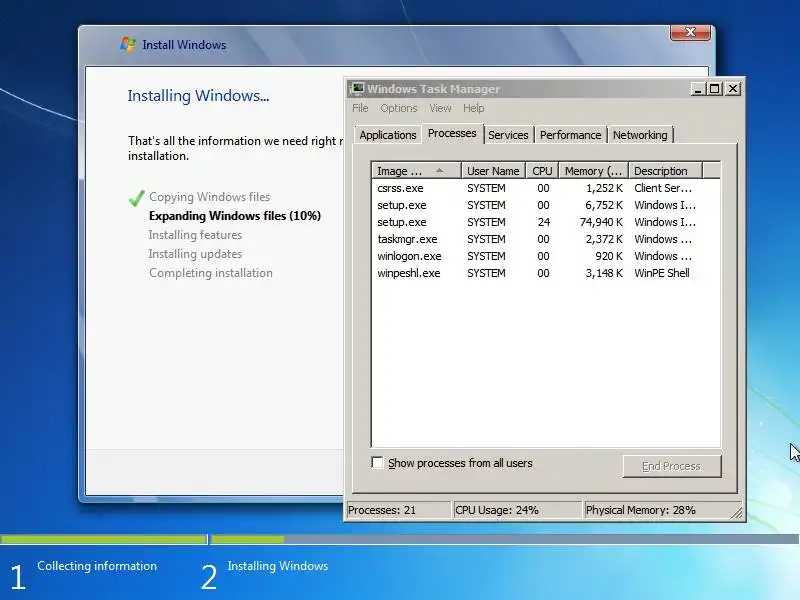Click the Client Ser... description cell

(x=663, y=188)
